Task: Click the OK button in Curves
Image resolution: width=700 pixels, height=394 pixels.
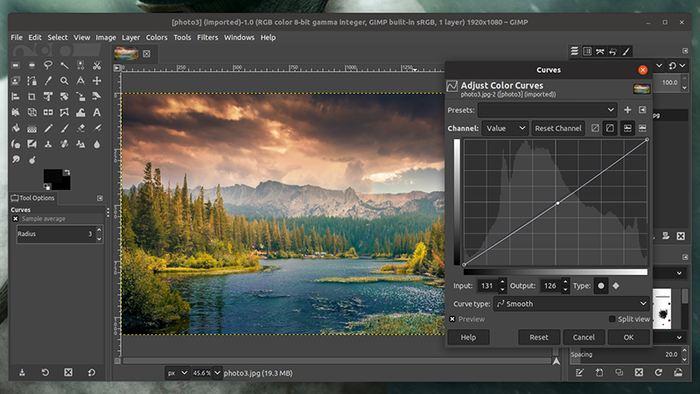Action: point(629,337)
